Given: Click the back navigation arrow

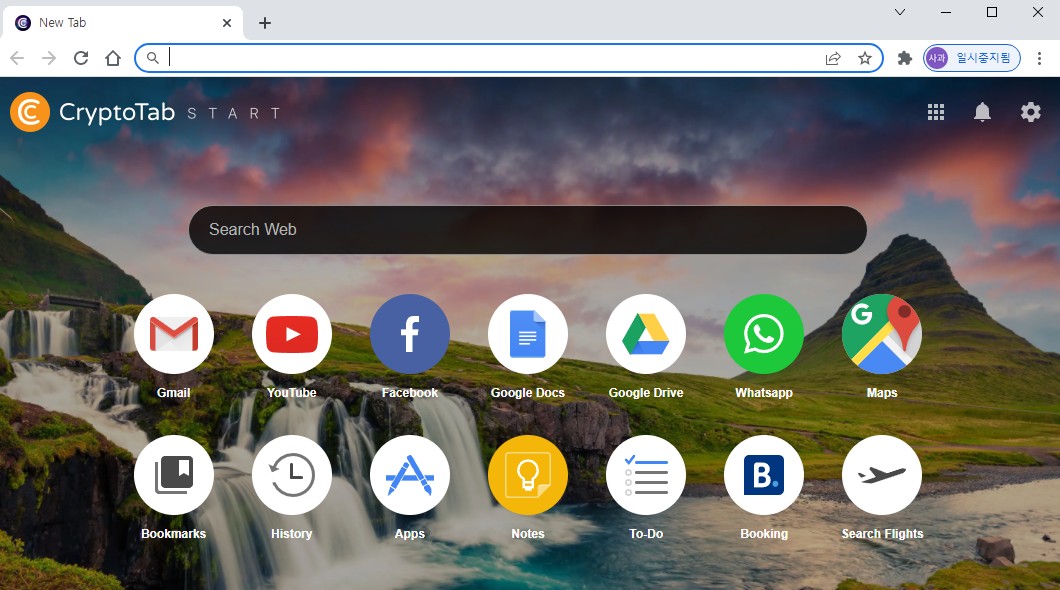Looking at the screenshot, I should 18,58.
